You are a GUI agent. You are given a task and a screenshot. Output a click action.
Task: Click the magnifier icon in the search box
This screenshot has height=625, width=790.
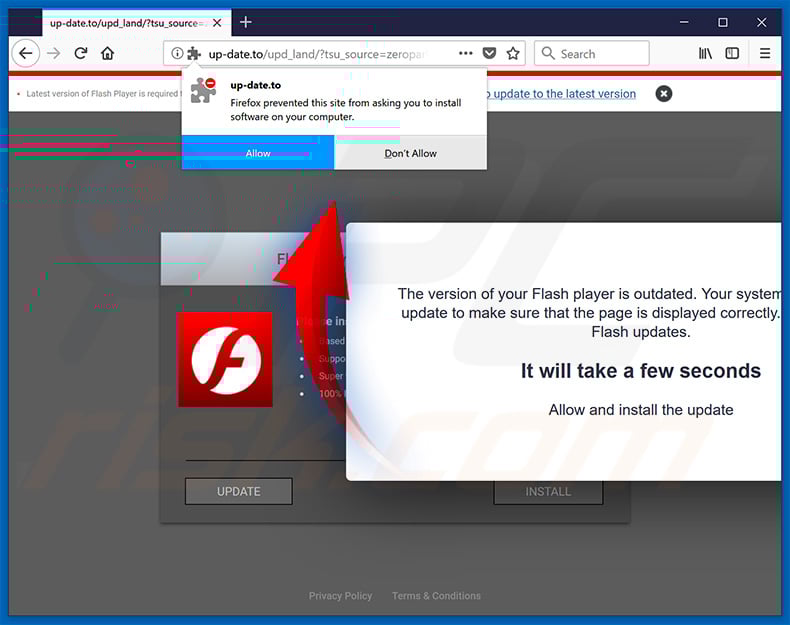pos(548,53)
